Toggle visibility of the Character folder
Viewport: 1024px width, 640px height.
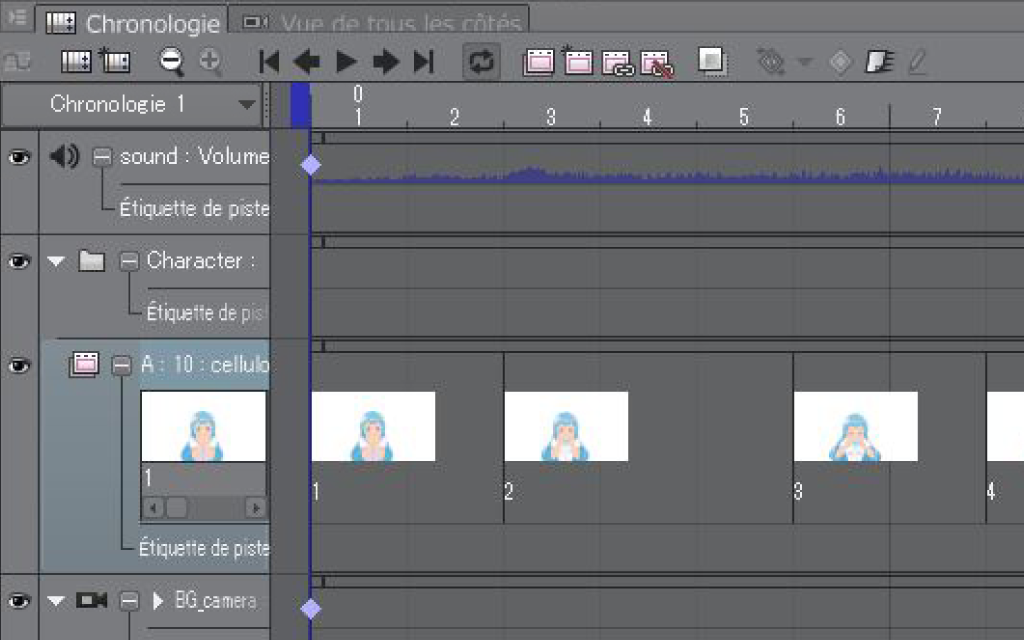point(19,261)
